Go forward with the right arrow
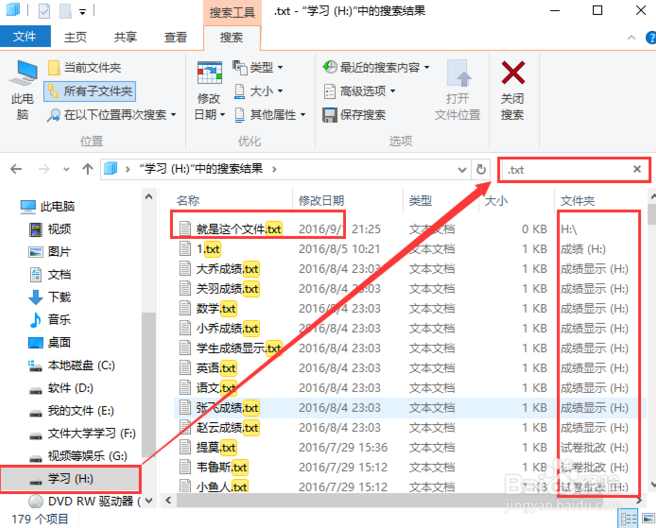Screen dimensions: 656x528 coord(44,169)
